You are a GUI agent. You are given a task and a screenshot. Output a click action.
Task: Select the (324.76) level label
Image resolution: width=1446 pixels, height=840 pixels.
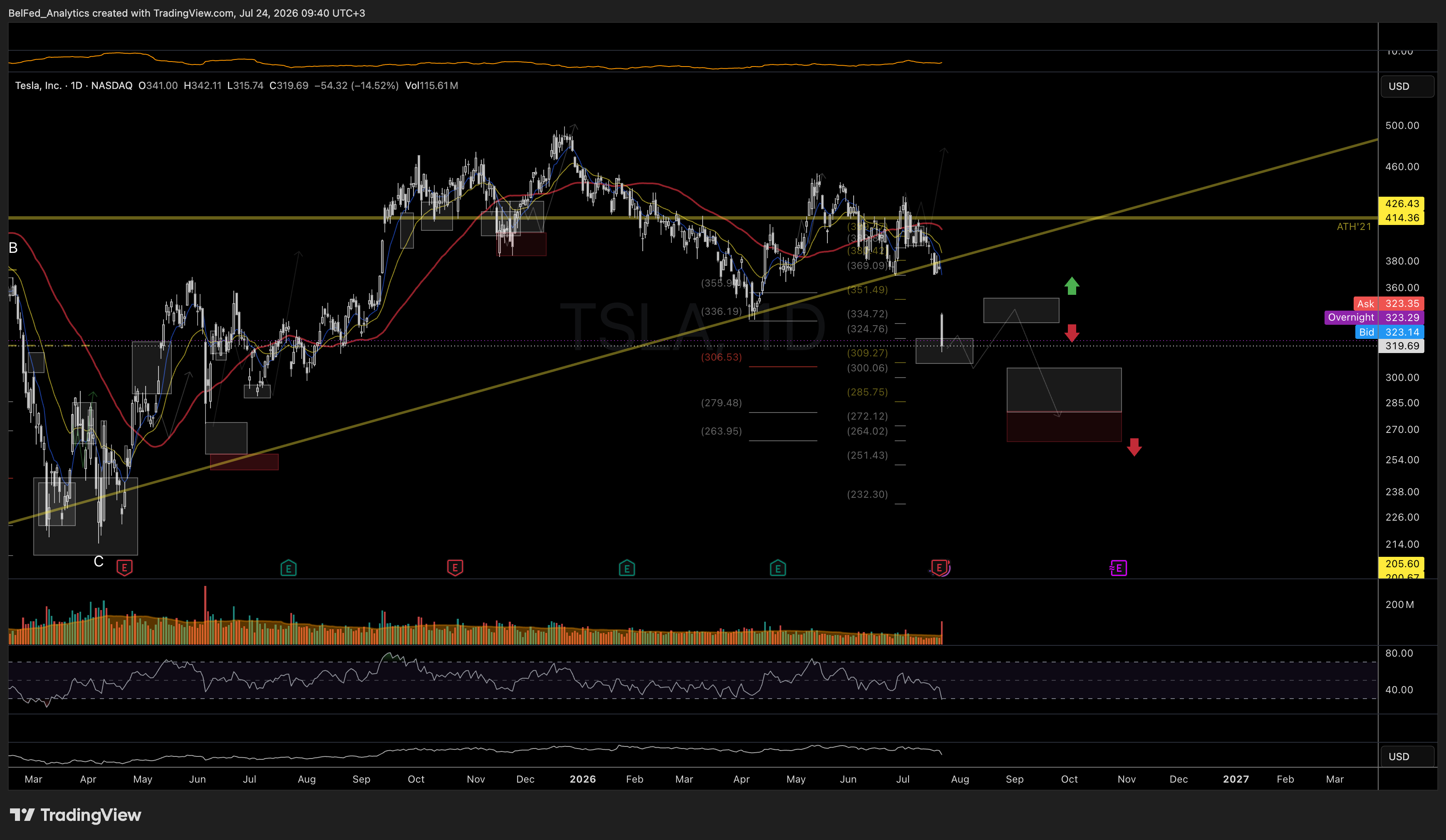coord(867,329)
